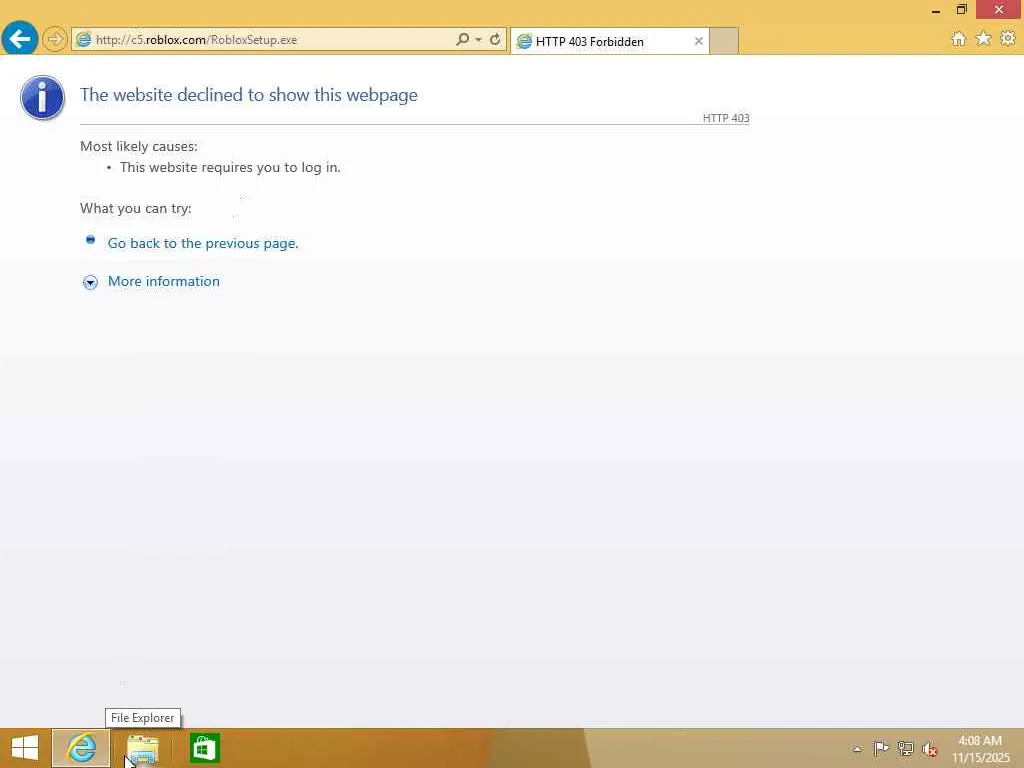Show hidden tray icons arrow
Viewport: 1024px width, 768px height.
point(857,748)
